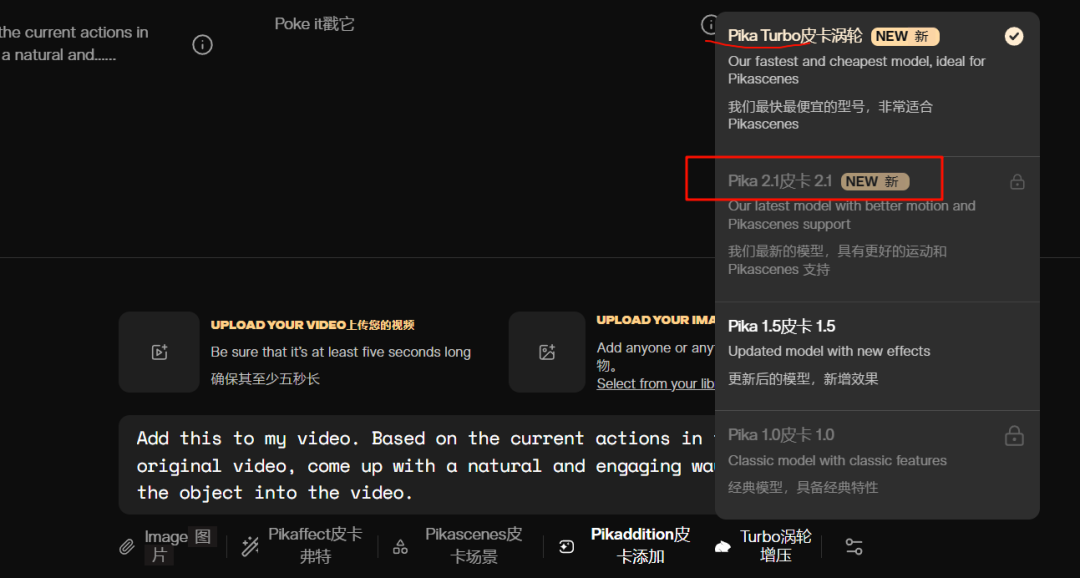Attach an image with the paperclip icon
The image size is (1080, 578).
127,547
